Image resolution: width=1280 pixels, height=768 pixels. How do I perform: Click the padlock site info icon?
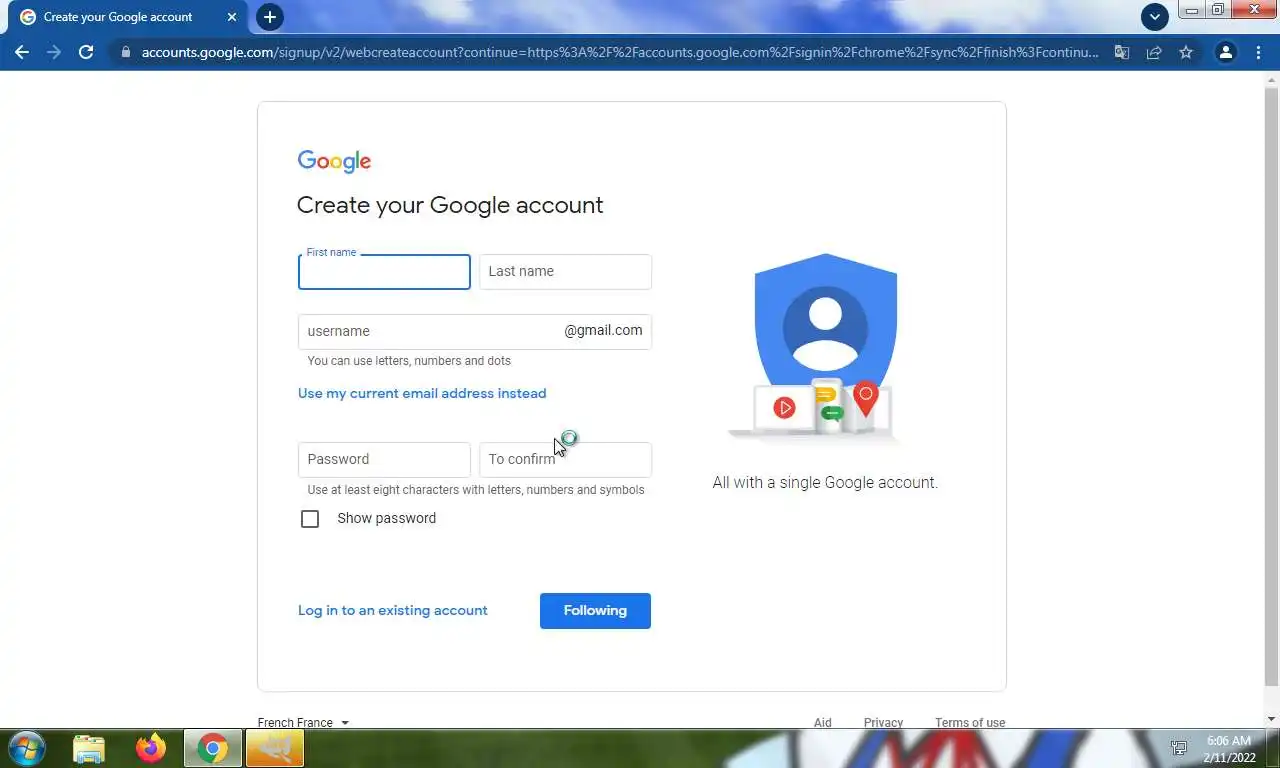pos(125,52)
